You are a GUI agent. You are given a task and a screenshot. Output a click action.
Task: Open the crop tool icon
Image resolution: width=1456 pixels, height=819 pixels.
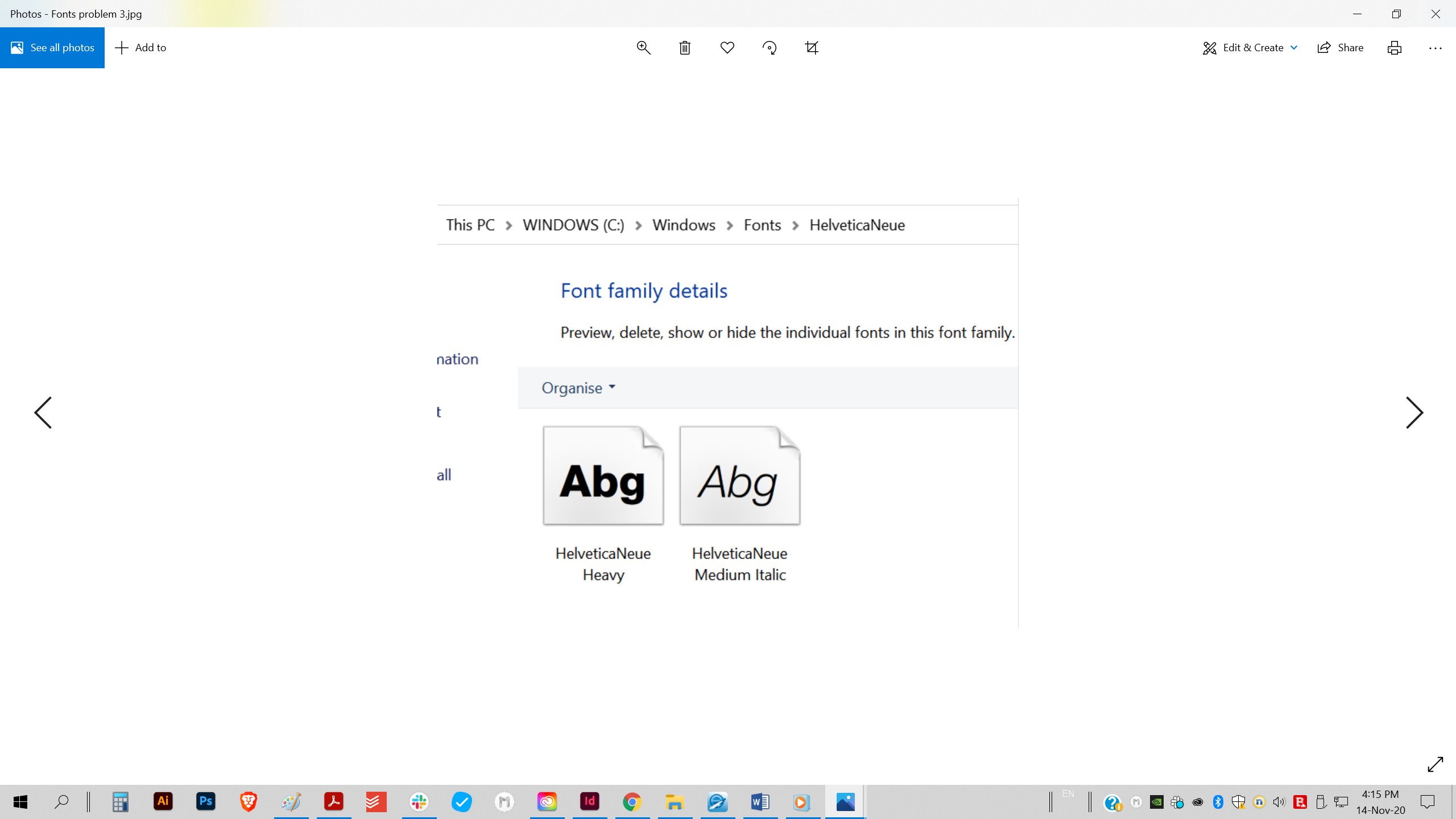pyautogui.click(x=812, y=48)
